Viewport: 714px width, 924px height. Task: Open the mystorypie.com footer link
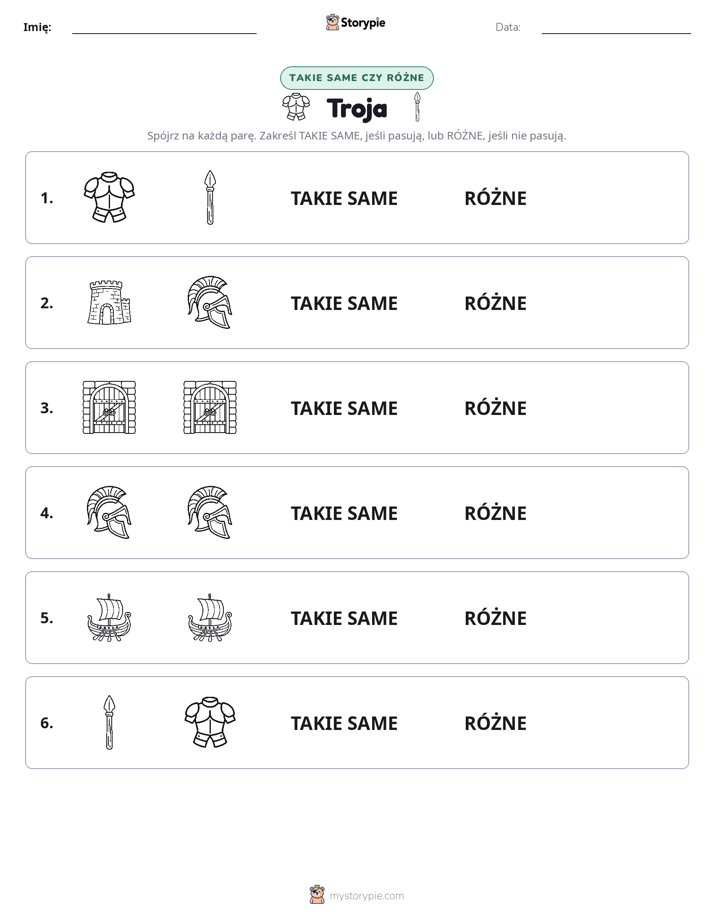click(357, 895)
